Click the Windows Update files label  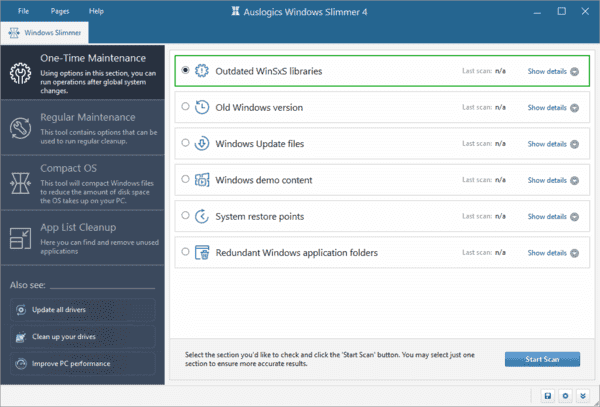[x=259, y=144]
